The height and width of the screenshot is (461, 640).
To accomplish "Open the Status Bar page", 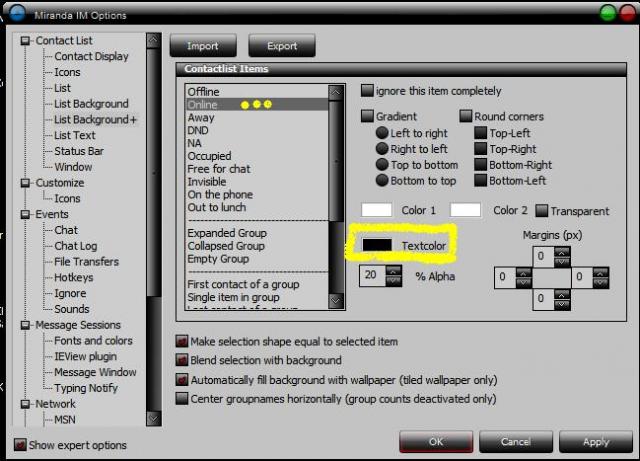I will click(79, 151).
